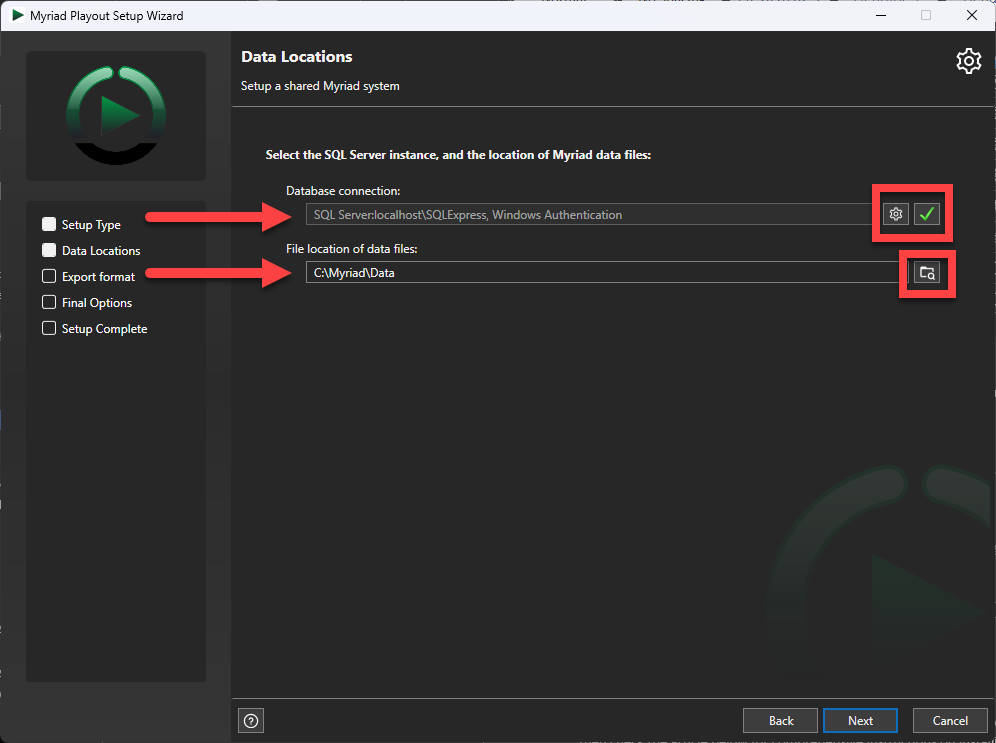Toggle the Setup Complete checkbox
996x743 pixels.
tap(49, 328)
